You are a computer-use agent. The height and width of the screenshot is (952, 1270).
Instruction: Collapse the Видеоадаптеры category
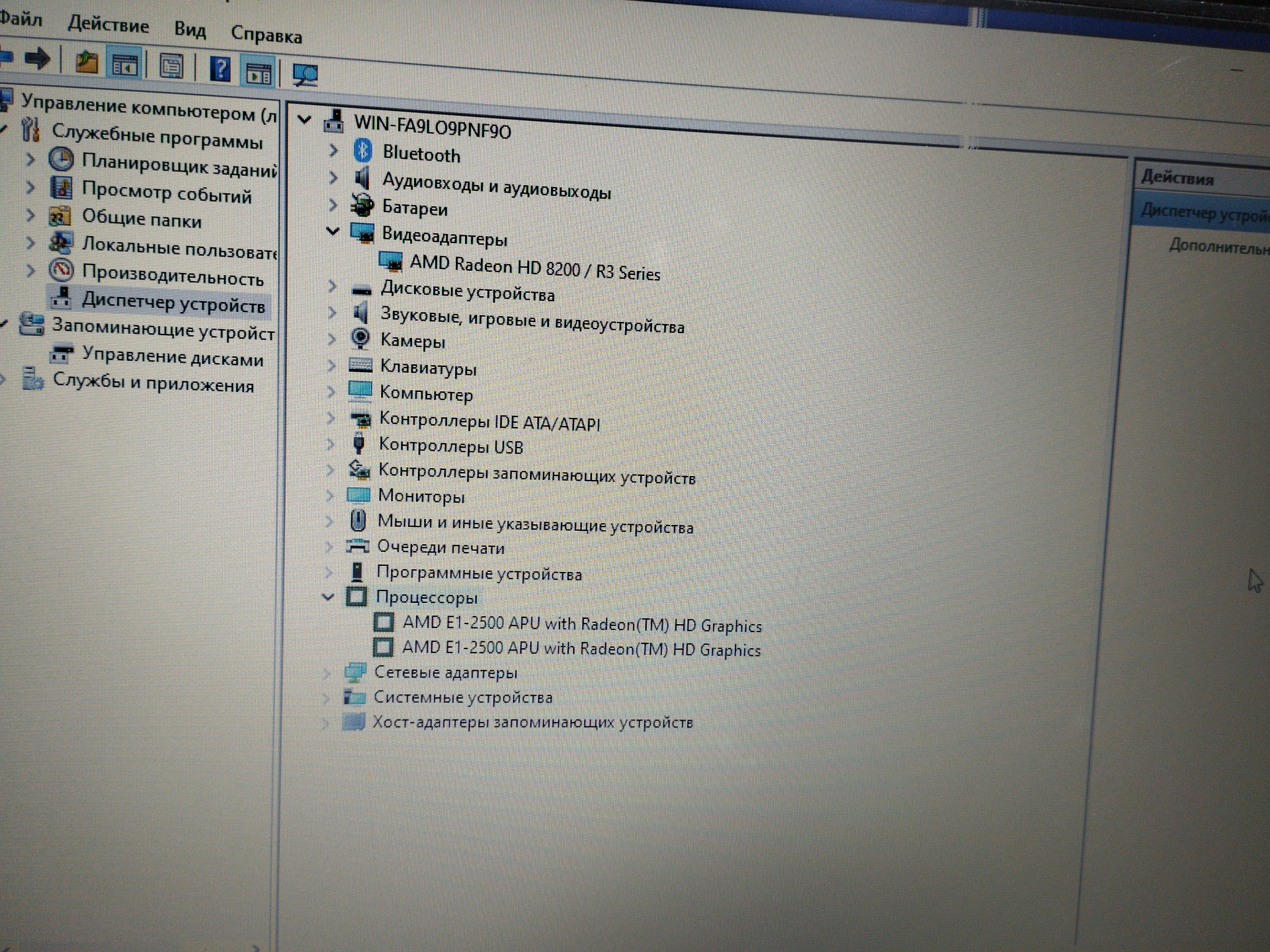coord(333,231)
